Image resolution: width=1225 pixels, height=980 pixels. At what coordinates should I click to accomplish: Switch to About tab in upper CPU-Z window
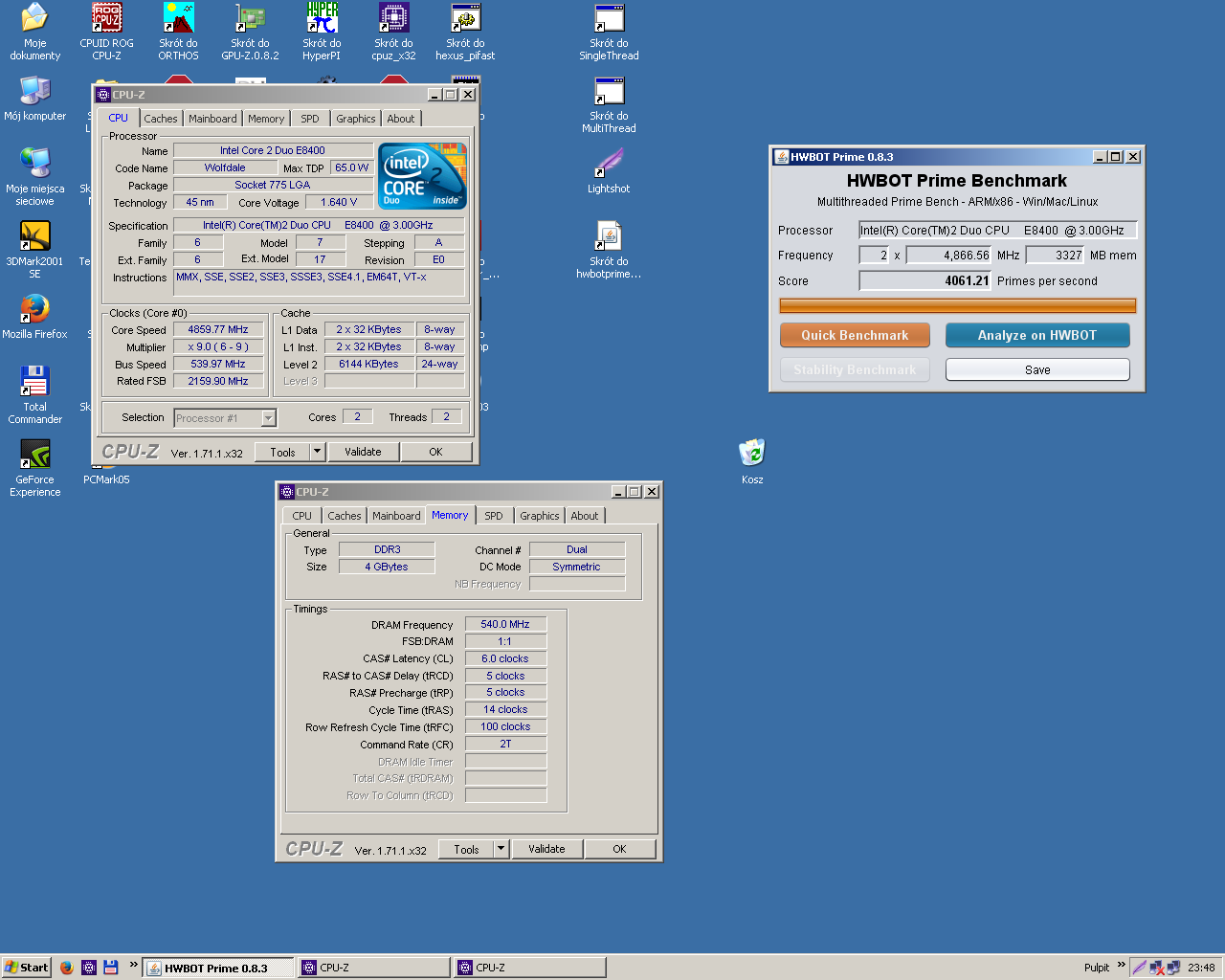click(401, 119)
